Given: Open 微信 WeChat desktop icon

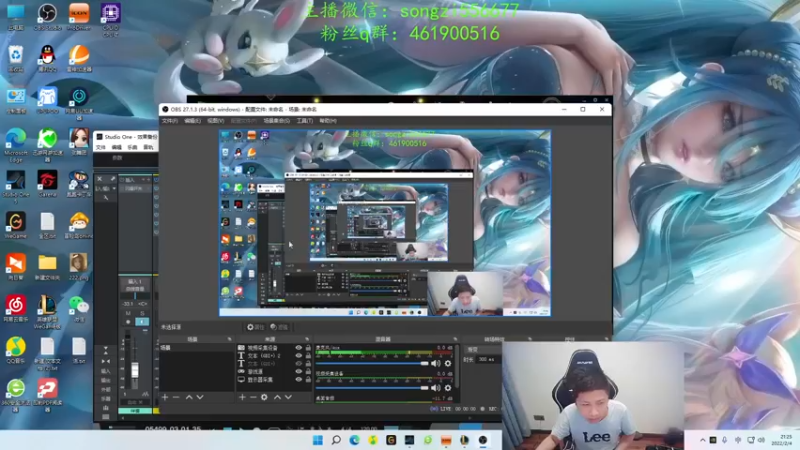Looking at the screenshot, I should [x=79, y=308].
